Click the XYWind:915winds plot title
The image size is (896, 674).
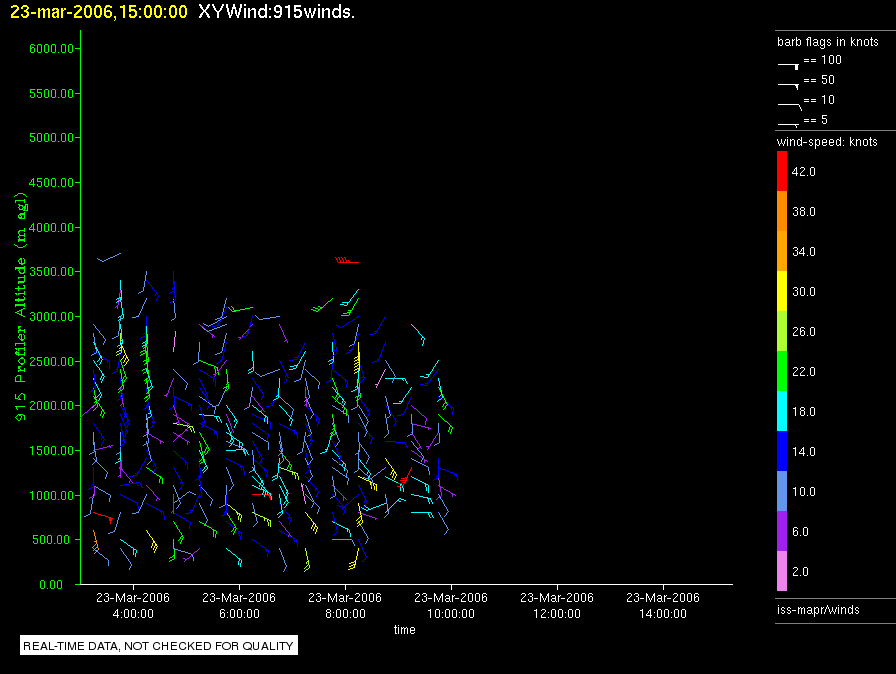pyautogui.click(x=277, y=11)
